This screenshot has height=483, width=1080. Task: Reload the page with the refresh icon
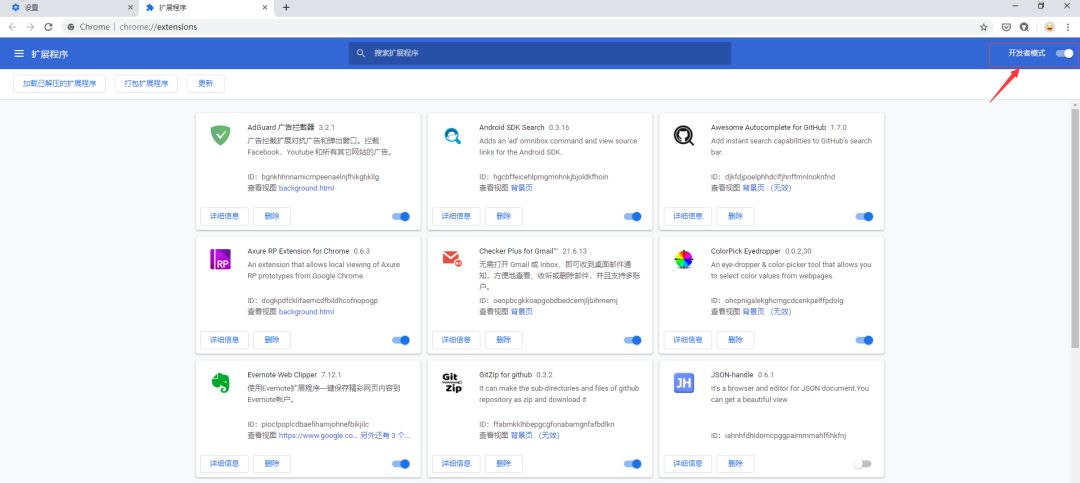click(x=48, y=27)
